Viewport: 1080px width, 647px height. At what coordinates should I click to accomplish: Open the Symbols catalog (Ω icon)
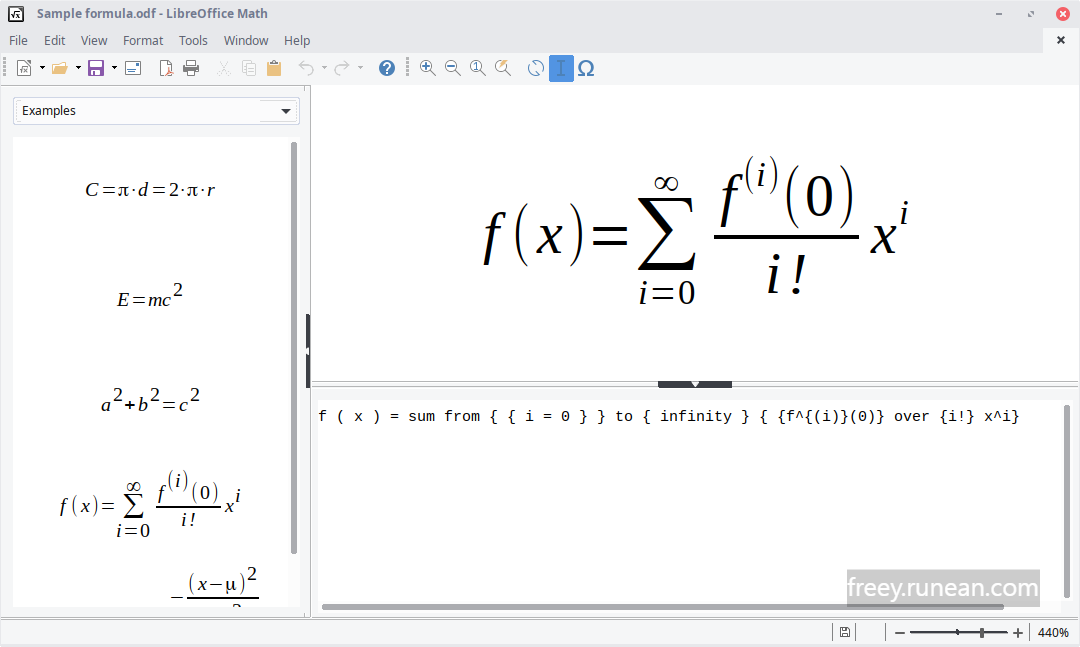pos(586,68)
